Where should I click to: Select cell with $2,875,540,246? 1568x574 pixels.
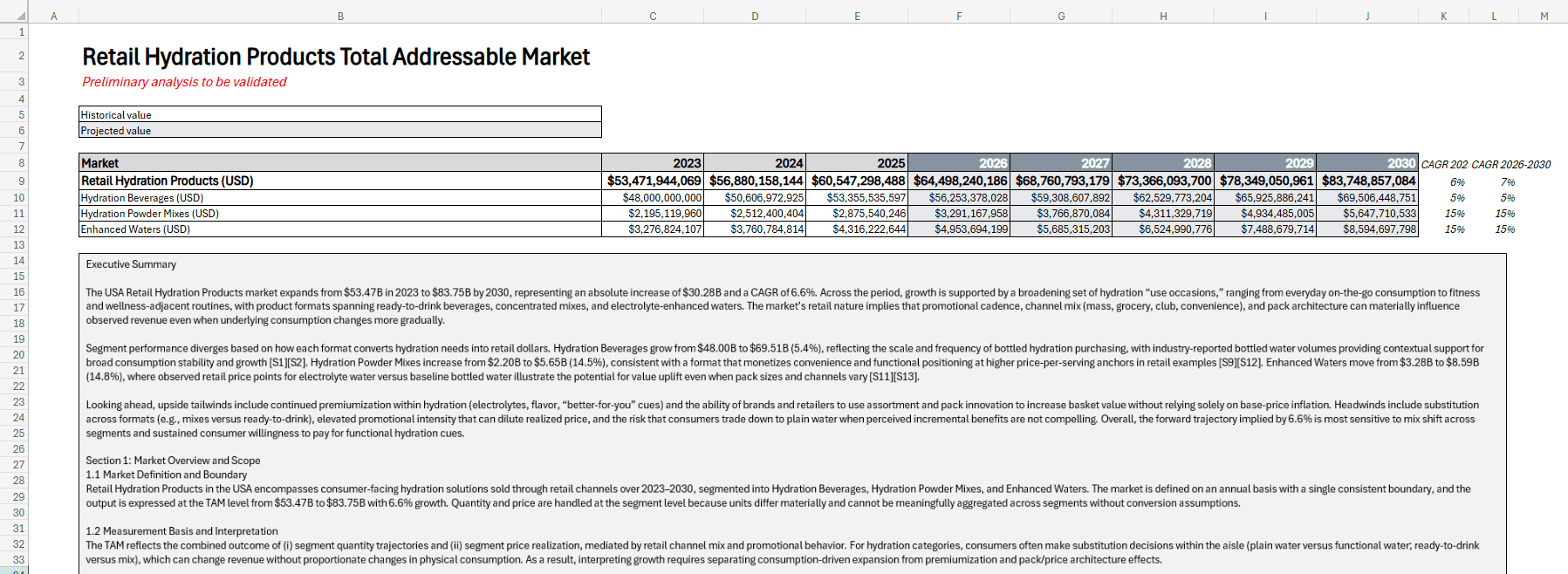[857, 214]
